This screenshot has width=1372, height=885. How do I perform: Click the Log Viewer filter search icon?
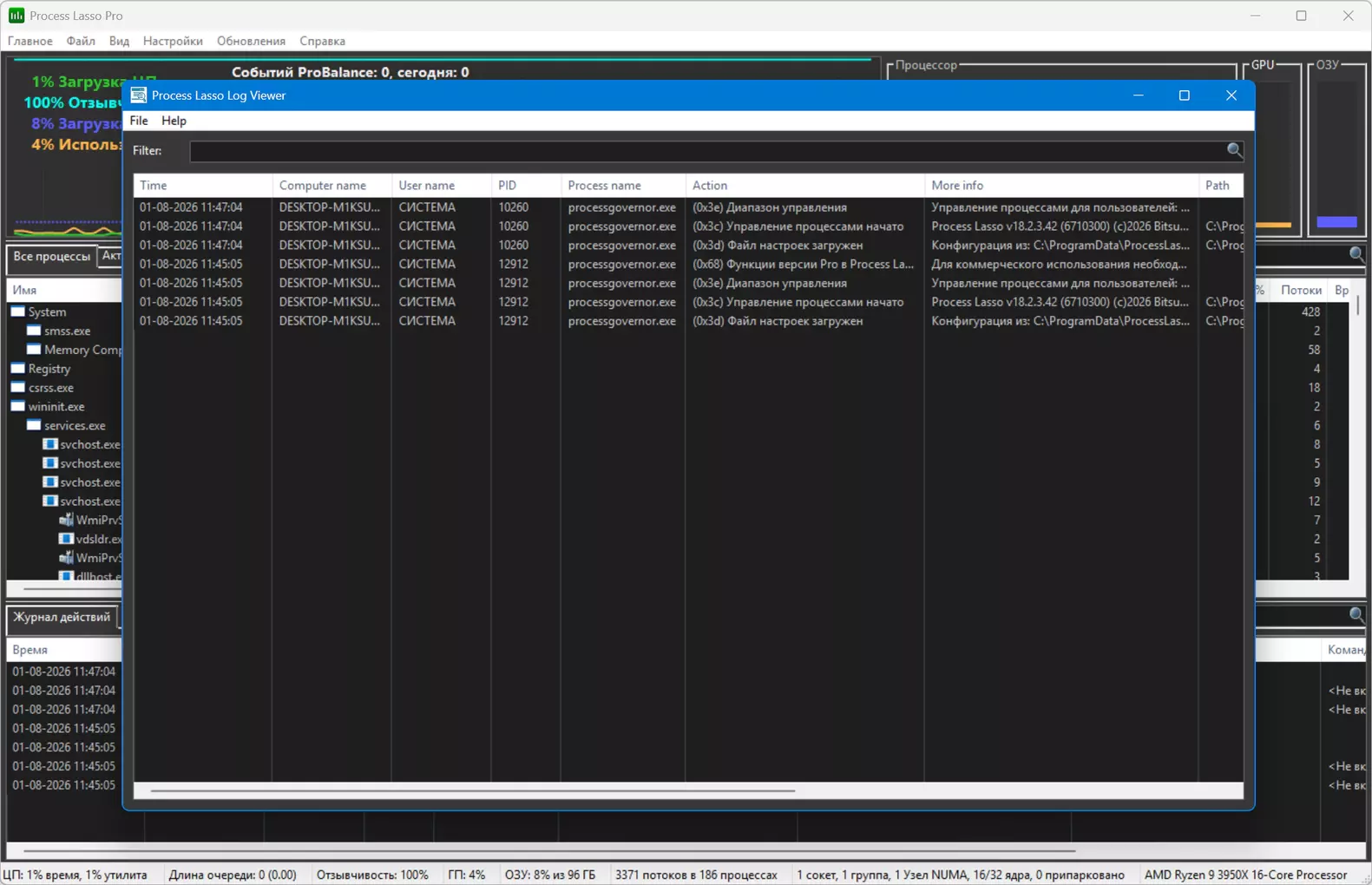[x=1234, y=150]
